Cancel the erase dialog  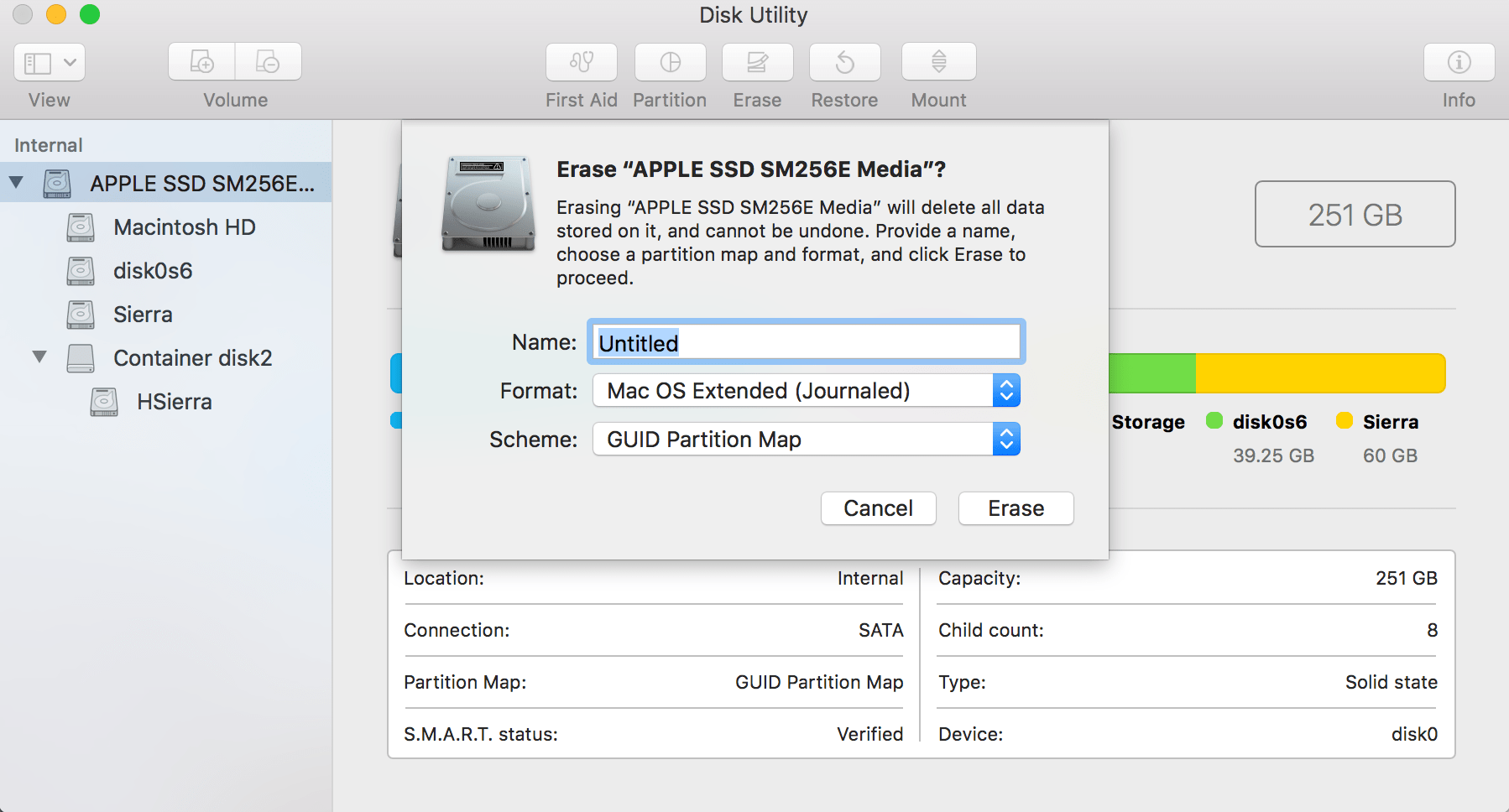click(879, 508)
